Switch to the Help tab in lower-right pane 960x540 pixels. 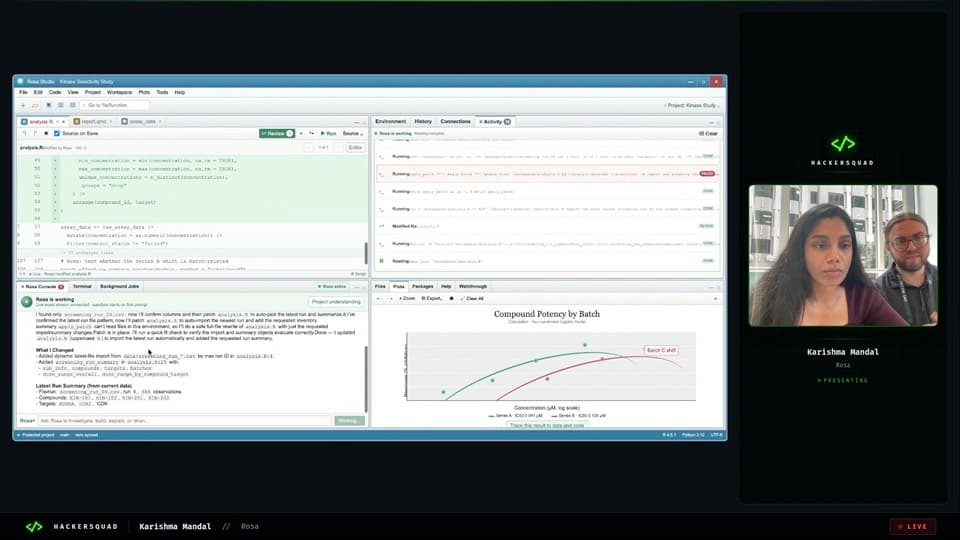point(446,287)
